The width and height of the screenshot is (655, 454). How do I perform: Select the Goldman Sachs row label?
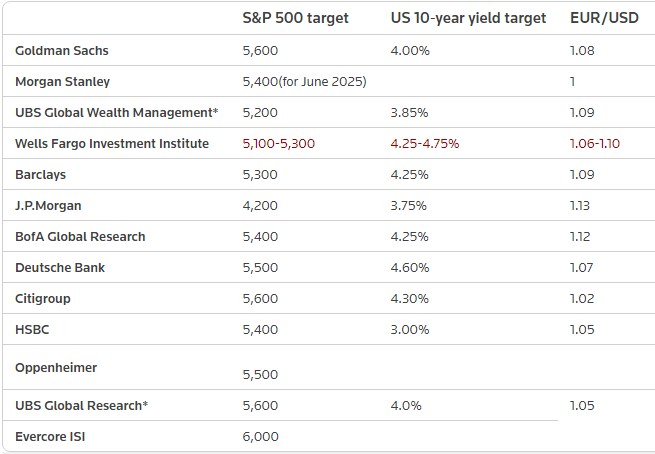(62, 50)
